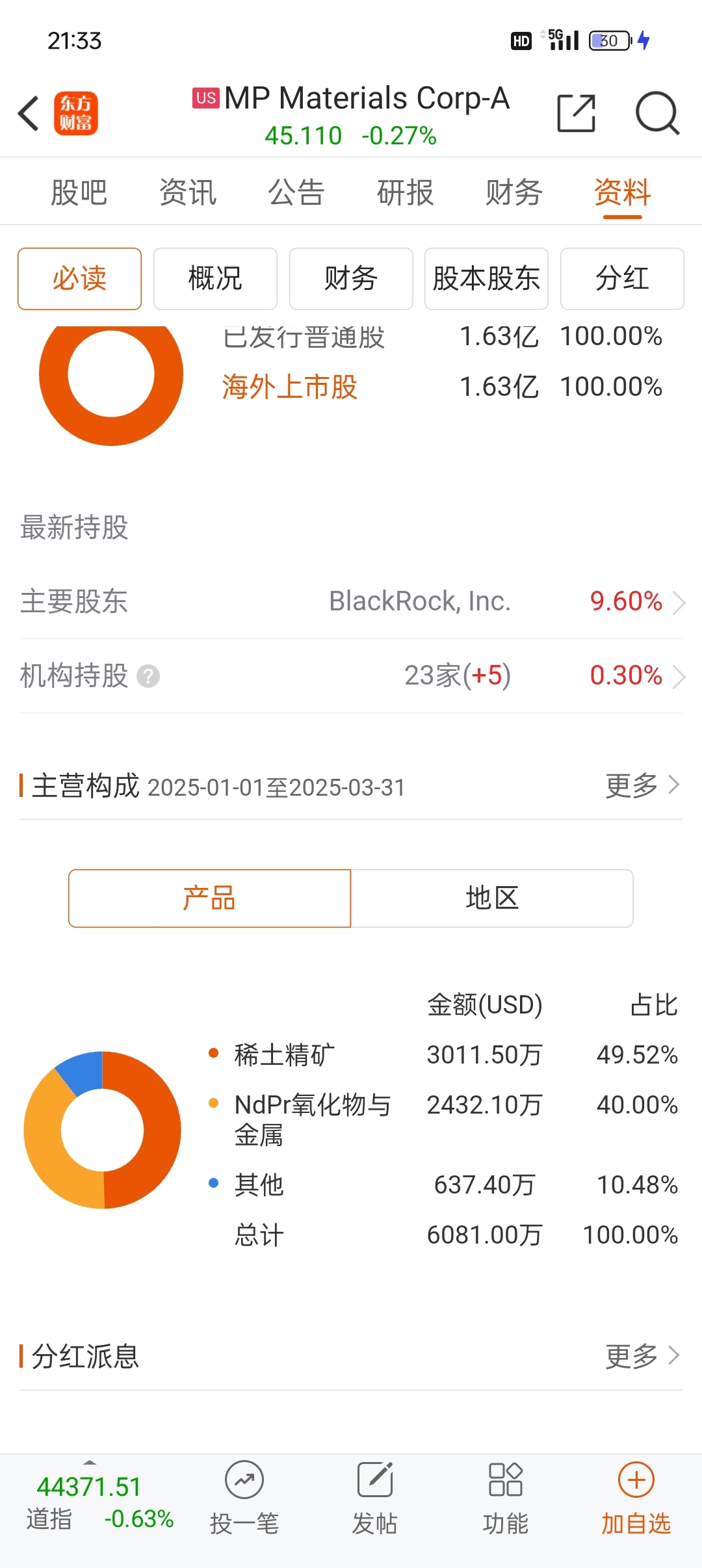Tap the back arrow icon

29,114
